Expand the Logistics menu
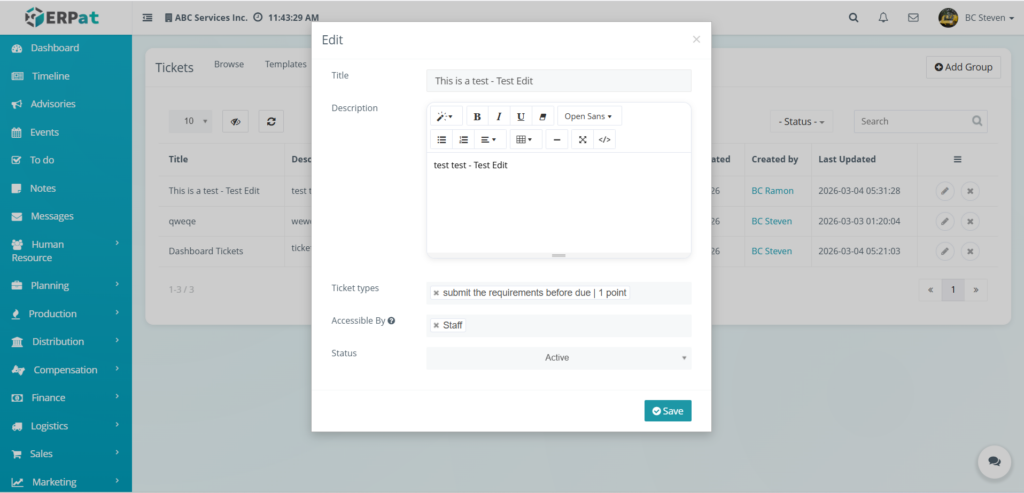Viewport: 1024px width, 493px height. 66,426
